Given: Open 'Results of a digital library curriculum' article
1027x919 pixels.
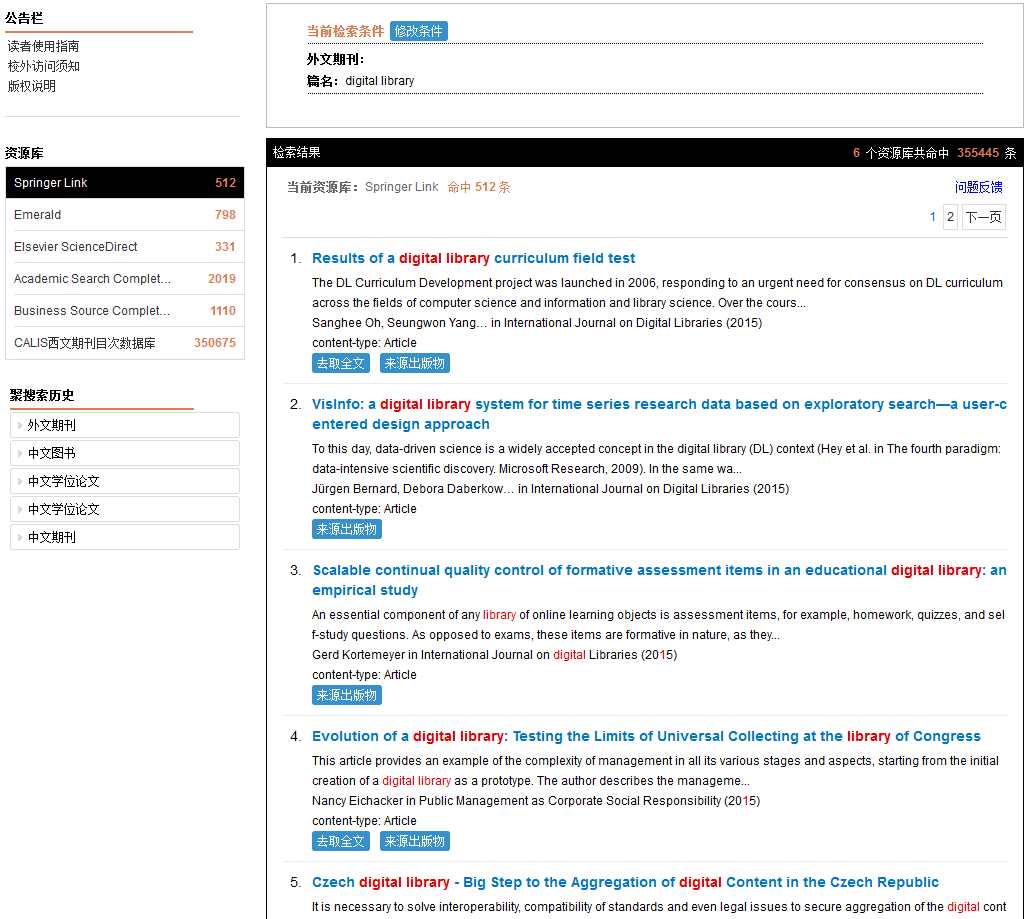Looking at the screenshot, I should point(473,258).
